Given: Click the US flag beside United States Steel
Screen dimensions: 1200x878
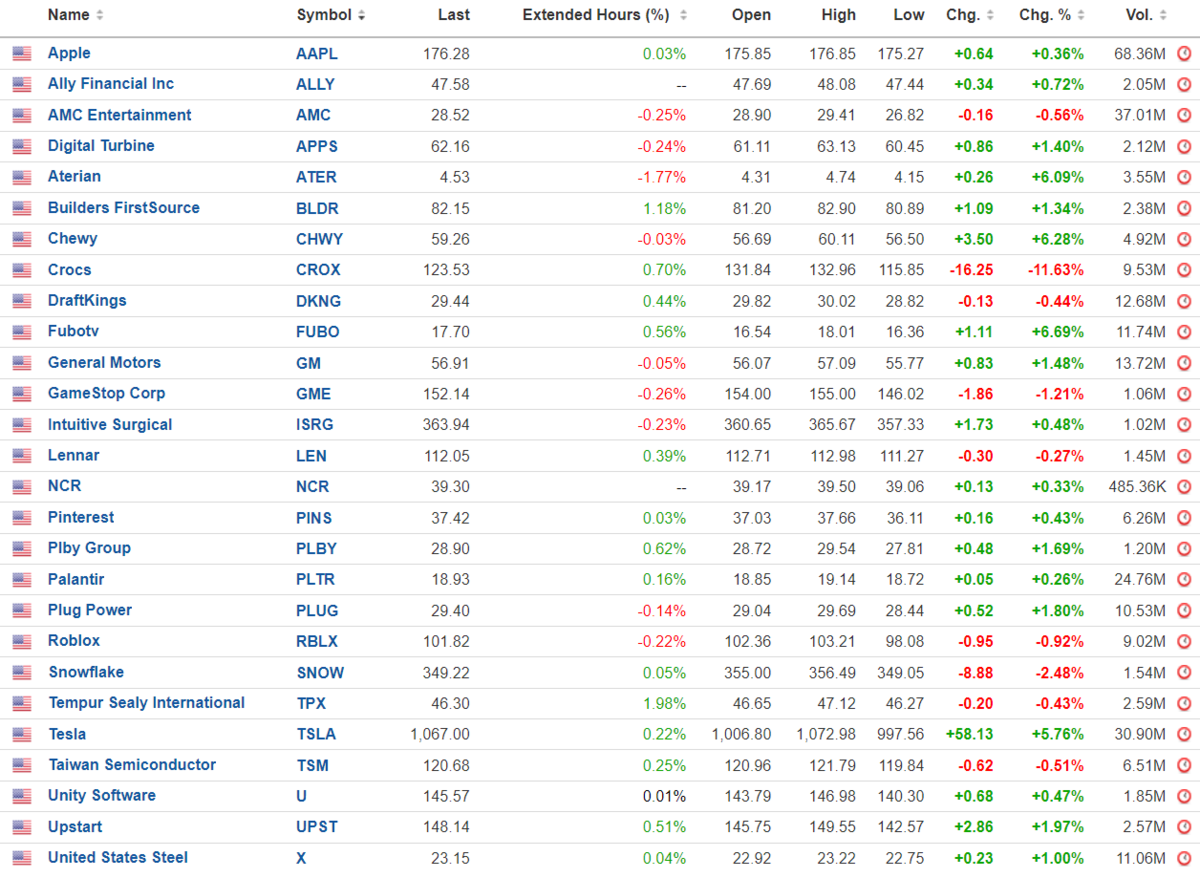Looking at the screenshot, I should click(x=22, y=859).
